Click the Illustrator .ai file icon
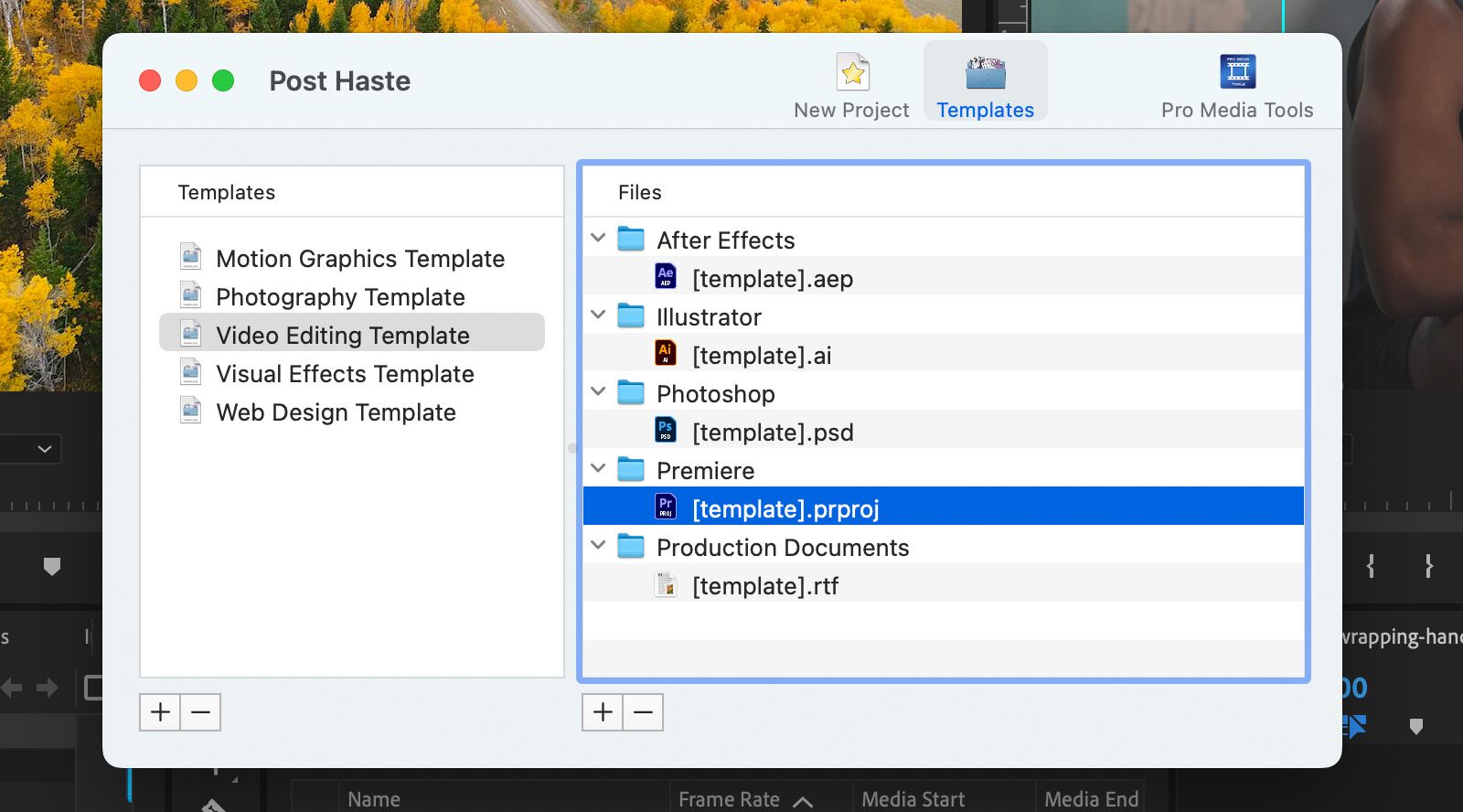Screen dimensions: 1463x812 (666, 353)
